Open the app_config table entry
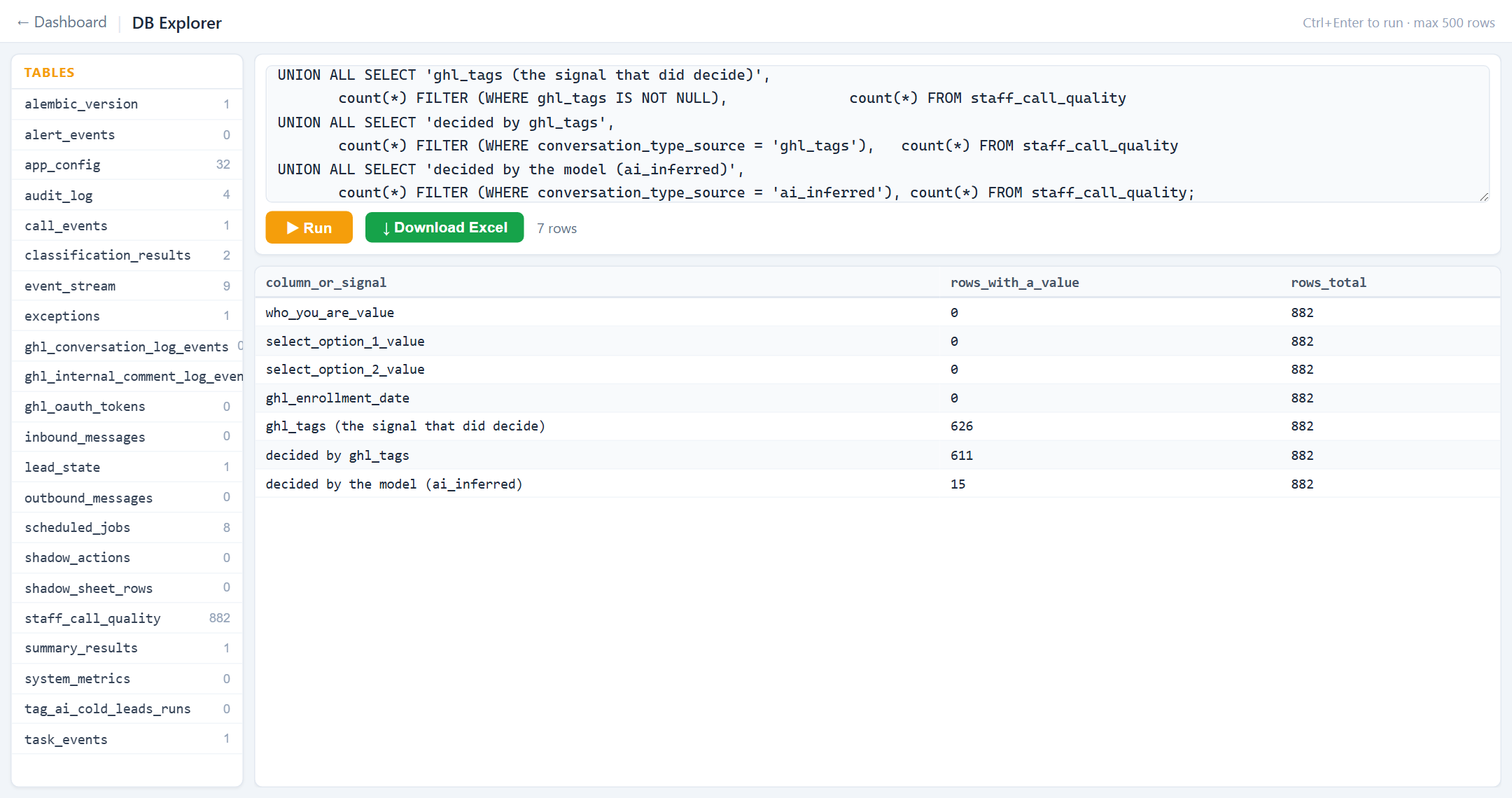The height and width of the screenshot is (798, 1512). click(x=127, y=165)
